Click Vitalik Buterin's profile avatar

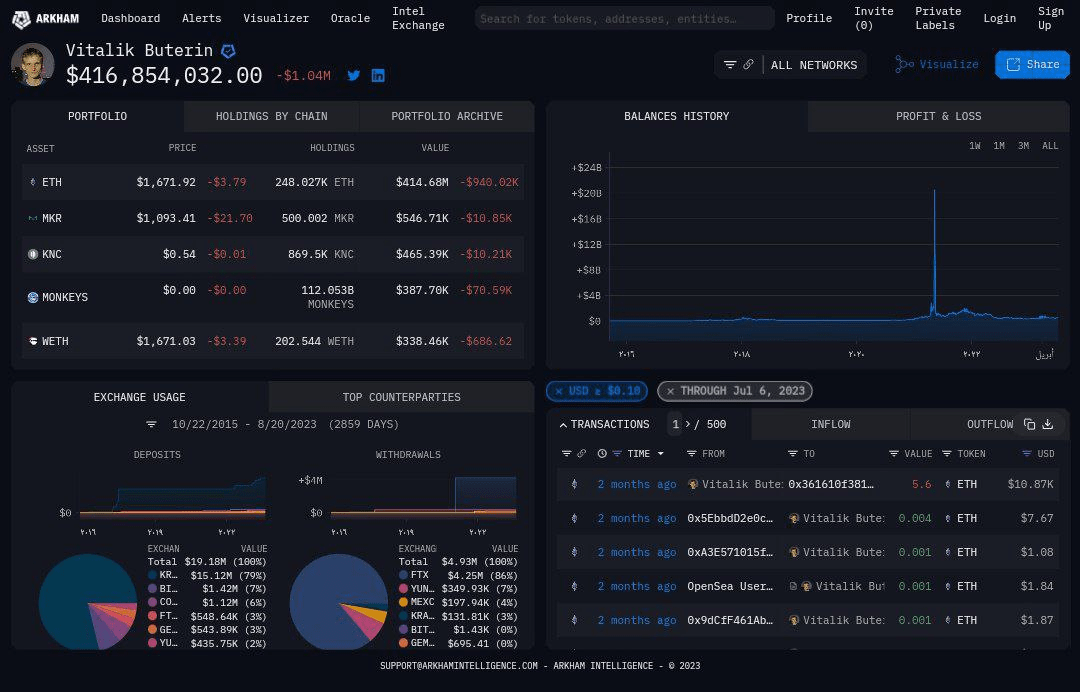coord(32,65)
